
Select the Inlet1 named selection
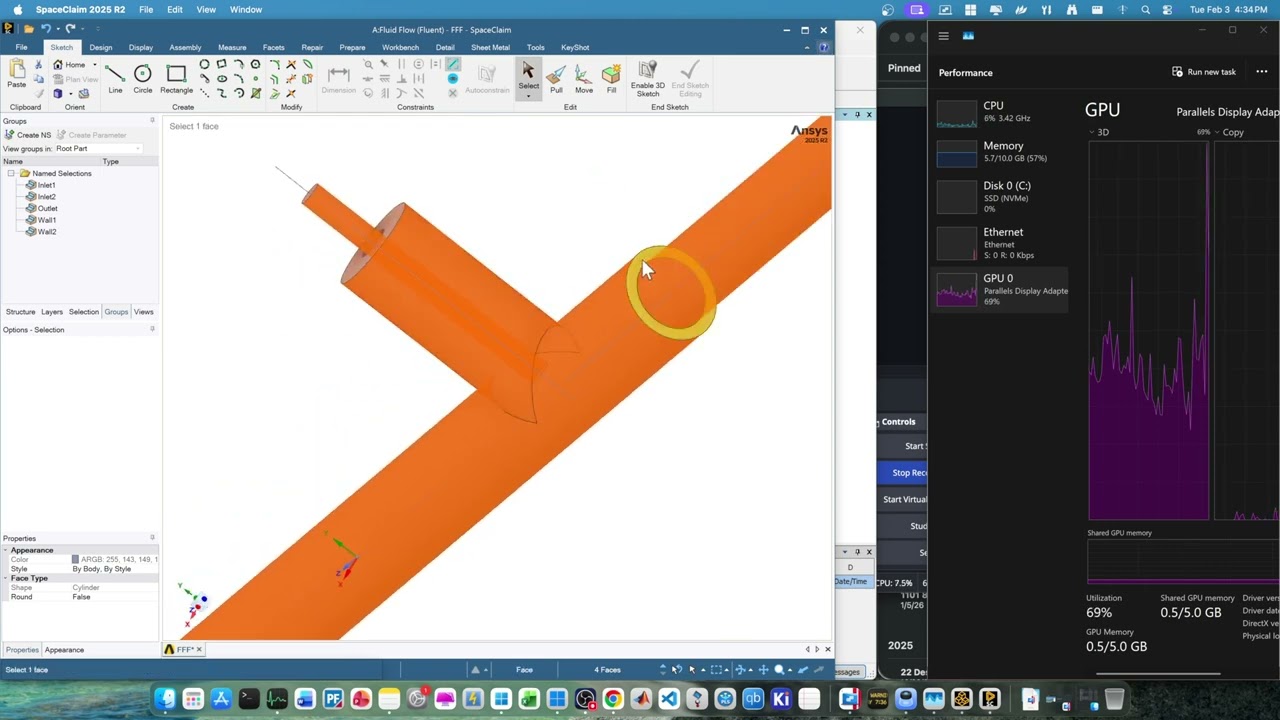pyautogui.click(x=46, y=185)
